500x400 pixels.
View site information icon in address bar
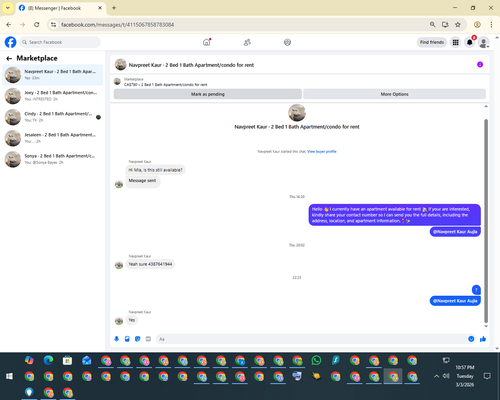point(53,24)
